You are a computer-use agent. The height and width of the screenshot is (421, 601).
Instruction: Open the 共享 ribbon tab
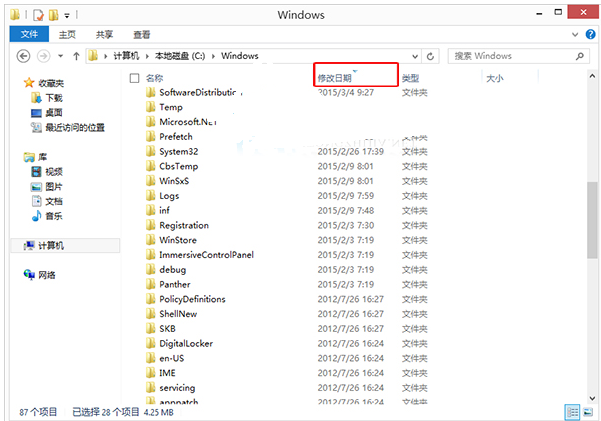pyautogui.click(x=104, y=35)
